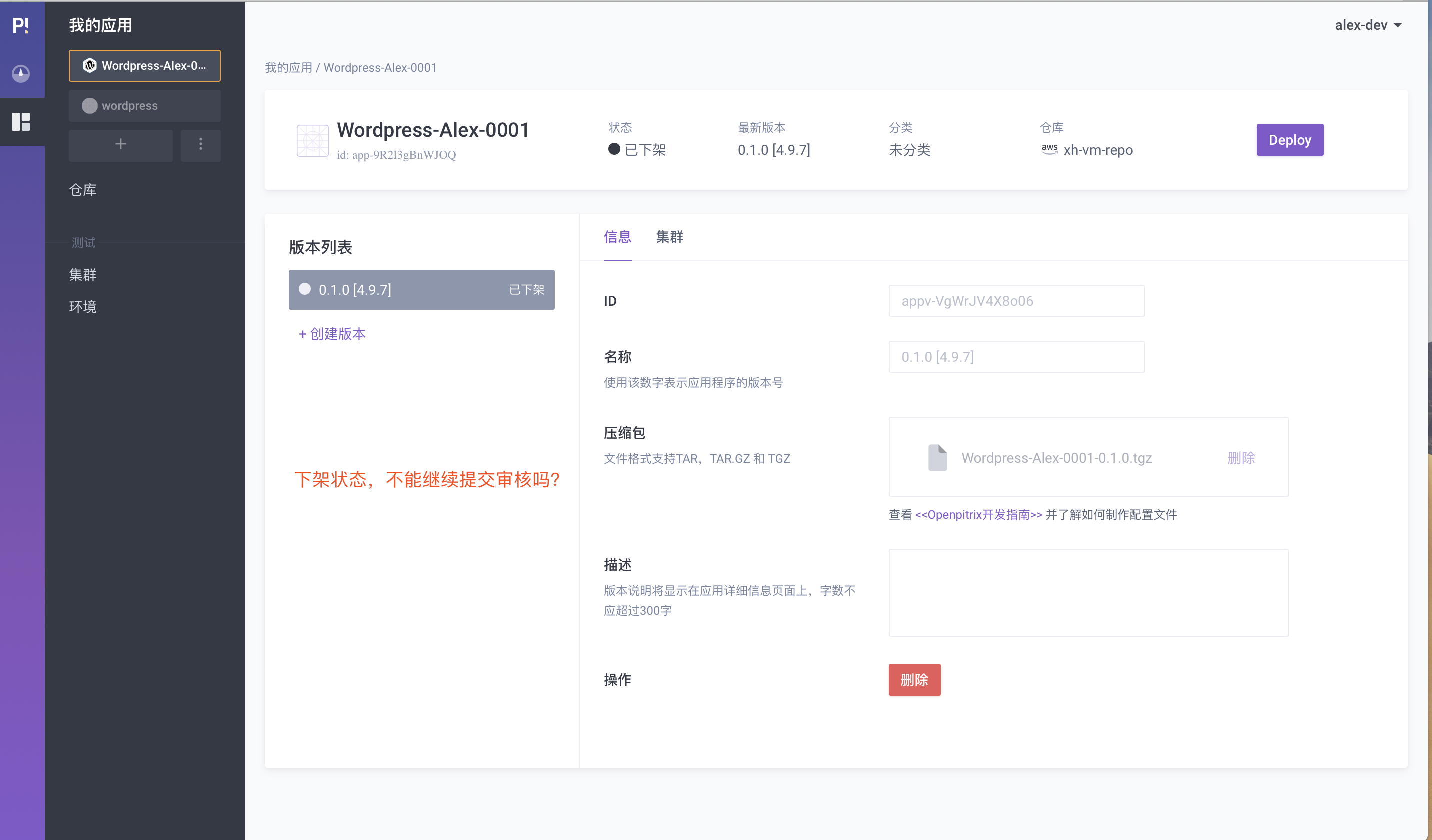Select wordpress app in sidebar
This screenshot has width=1432, height=840.
pos(145,106)
